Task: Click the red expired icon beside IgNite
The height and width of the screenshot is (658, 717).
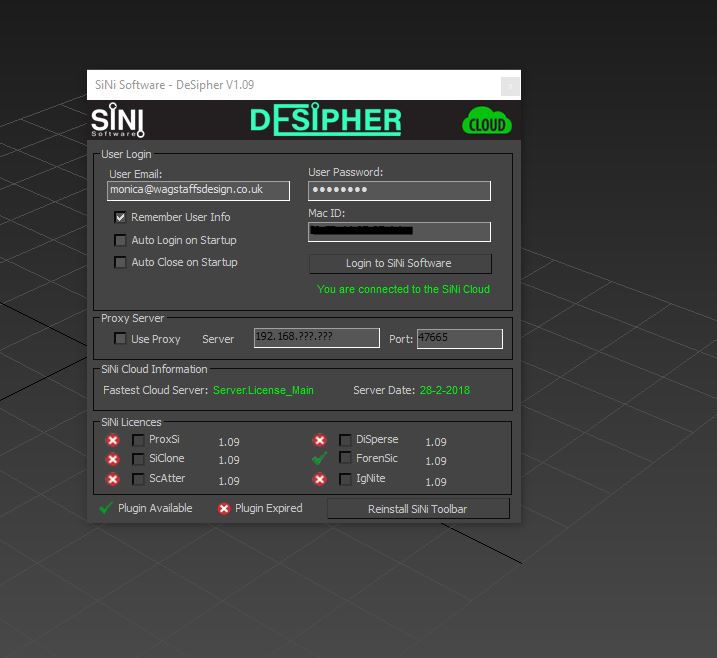Action: click(x=319, y=479)
